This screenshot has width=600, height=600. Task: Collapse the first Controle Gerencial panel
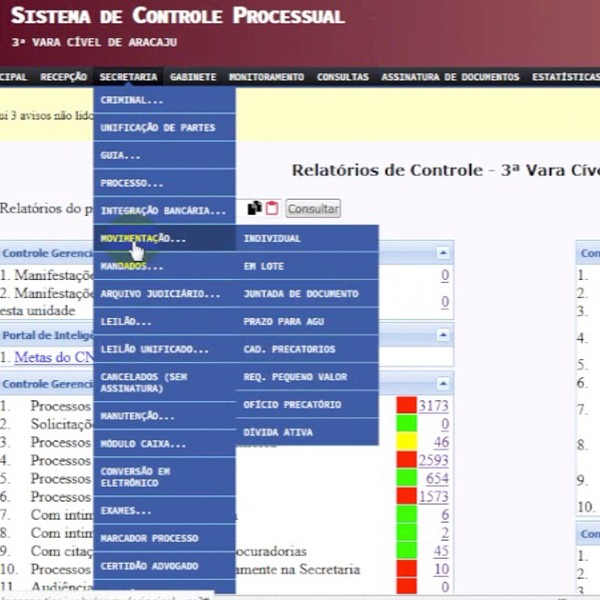[443, 254]
